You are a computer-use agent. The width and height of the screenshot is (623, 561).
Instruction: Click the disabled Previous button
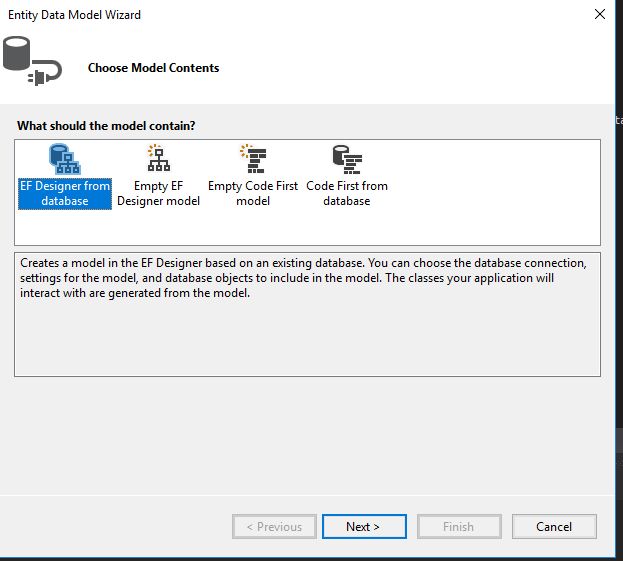click(274, 526)
